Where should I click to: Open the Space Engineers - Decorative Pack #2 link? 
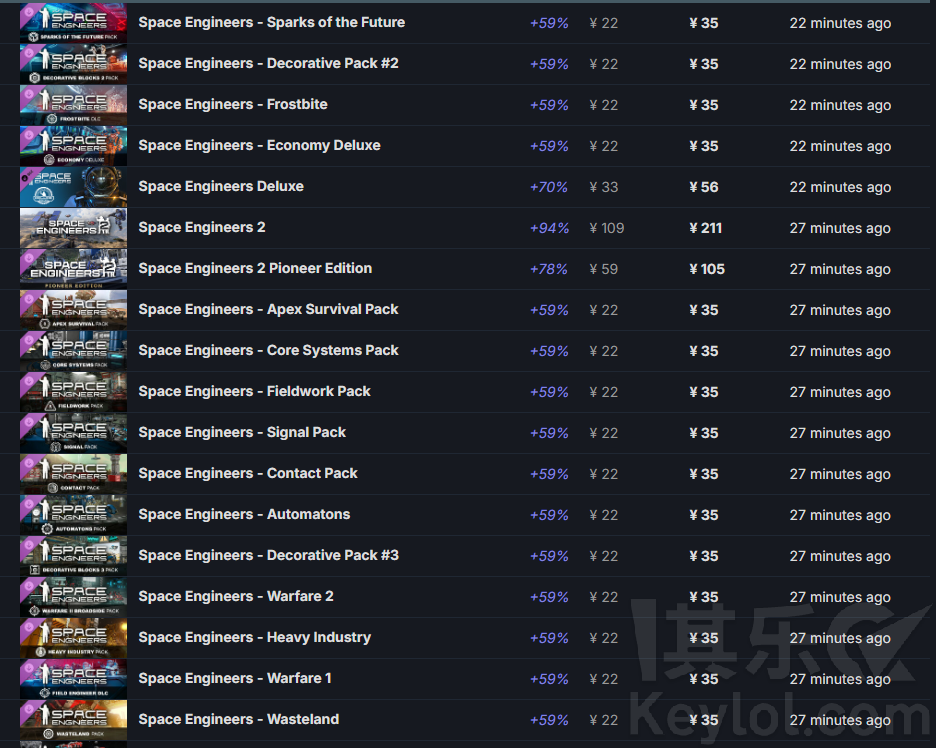click(x=268, y=63)
